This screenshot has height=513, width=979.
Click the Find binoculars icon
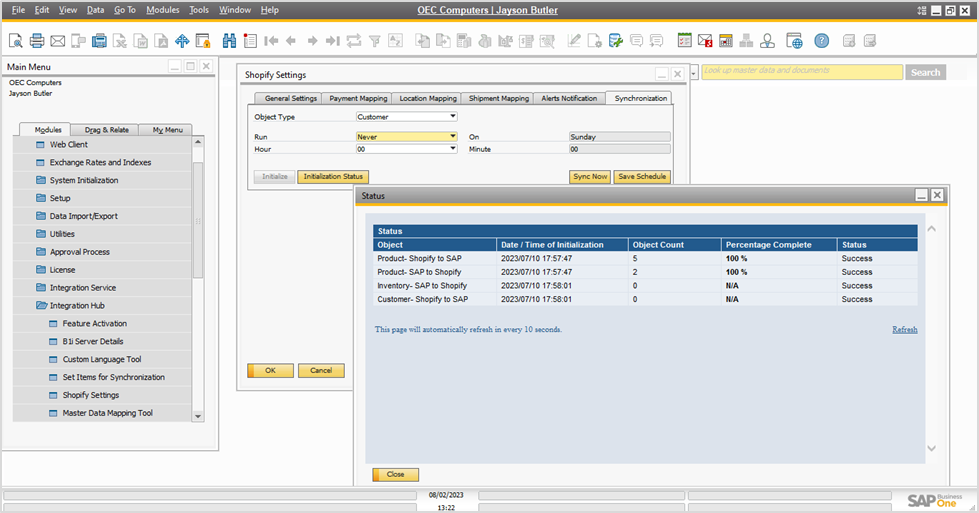pos(229,41)
